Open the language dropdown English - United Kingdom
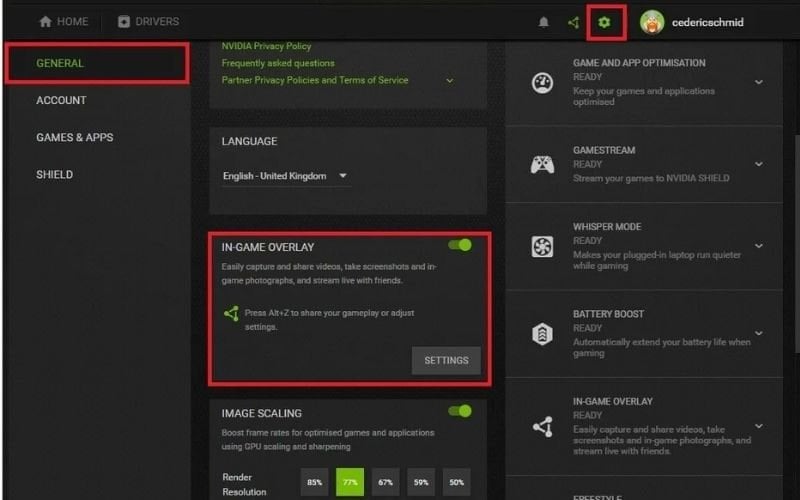800x500 pixels. click(286, 176)
